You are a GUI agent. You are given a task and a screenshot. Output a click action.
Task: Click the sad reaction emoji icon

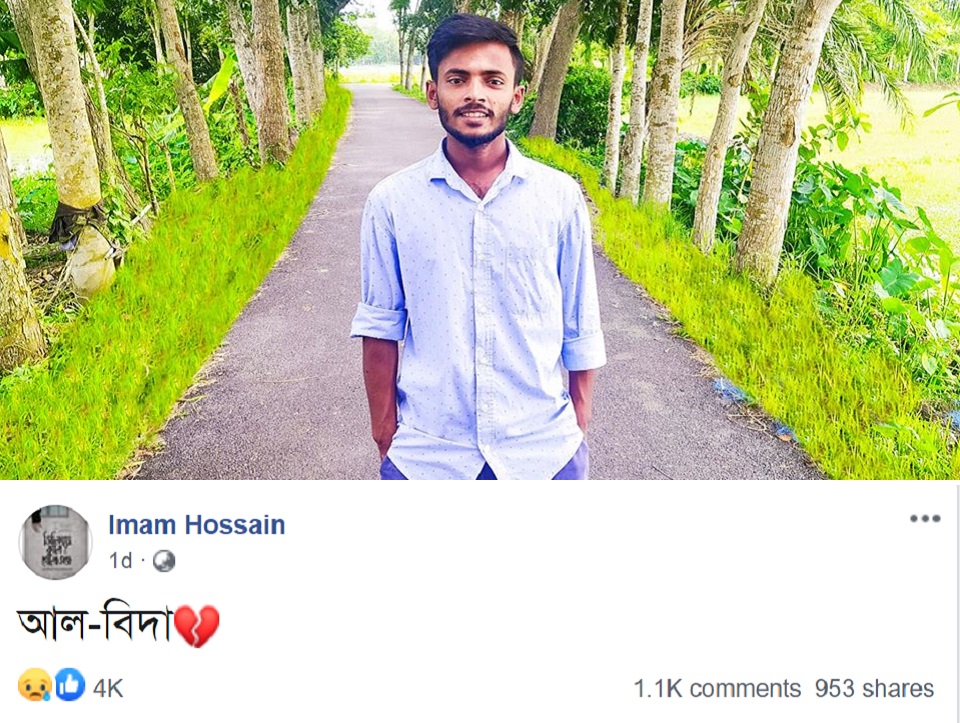[x=34, y=685]
